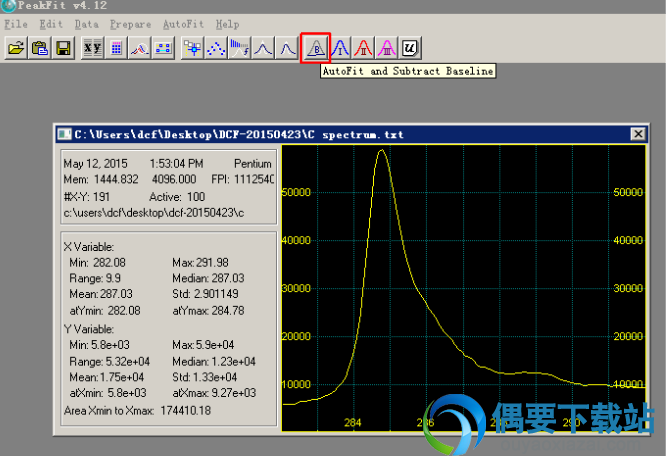Click the 'Range: 5.32e+04' value

click(110, 362)
